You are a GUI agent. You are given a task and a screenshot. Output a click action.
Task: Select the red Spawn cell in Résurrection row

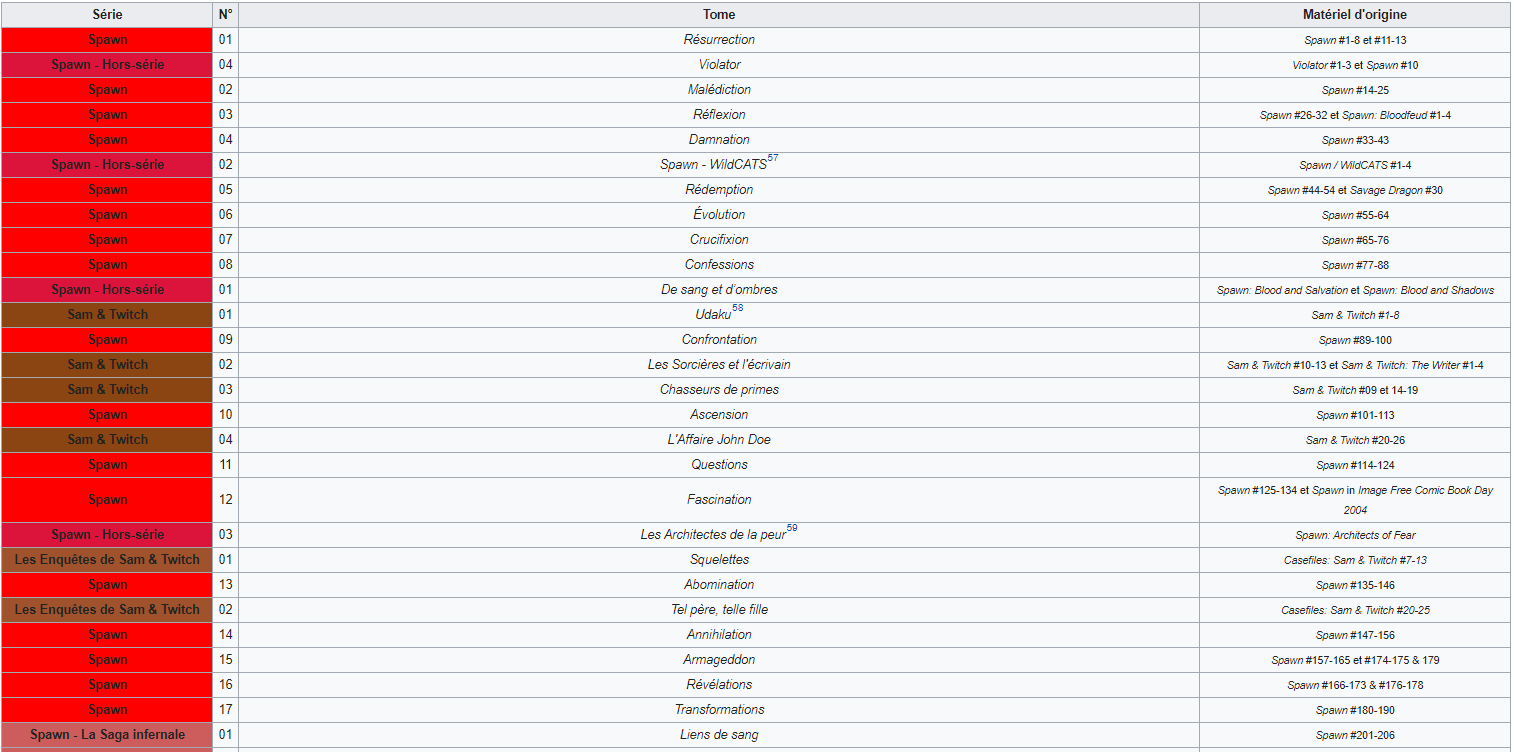(107, 40)
